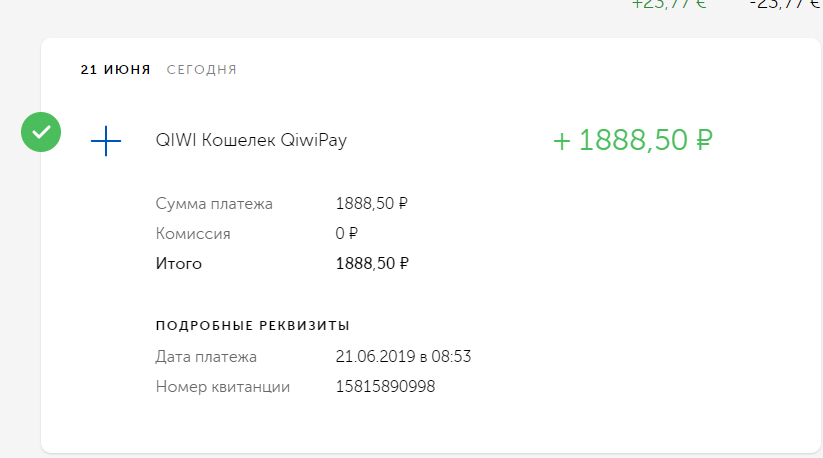
Task: Select the receipt number 15815890998
Action: (x=385, y=386)
